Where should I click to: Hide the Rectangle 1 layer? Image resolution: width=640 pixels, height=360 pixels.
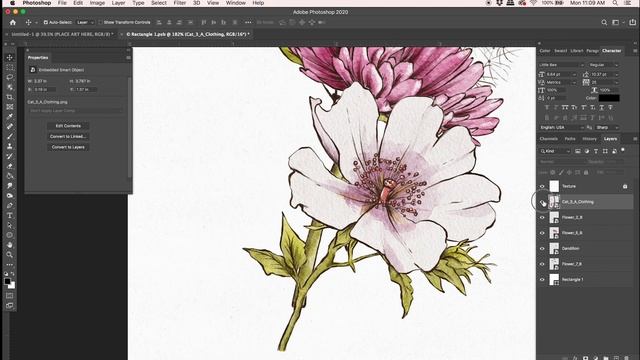click(x=542, y=280)
